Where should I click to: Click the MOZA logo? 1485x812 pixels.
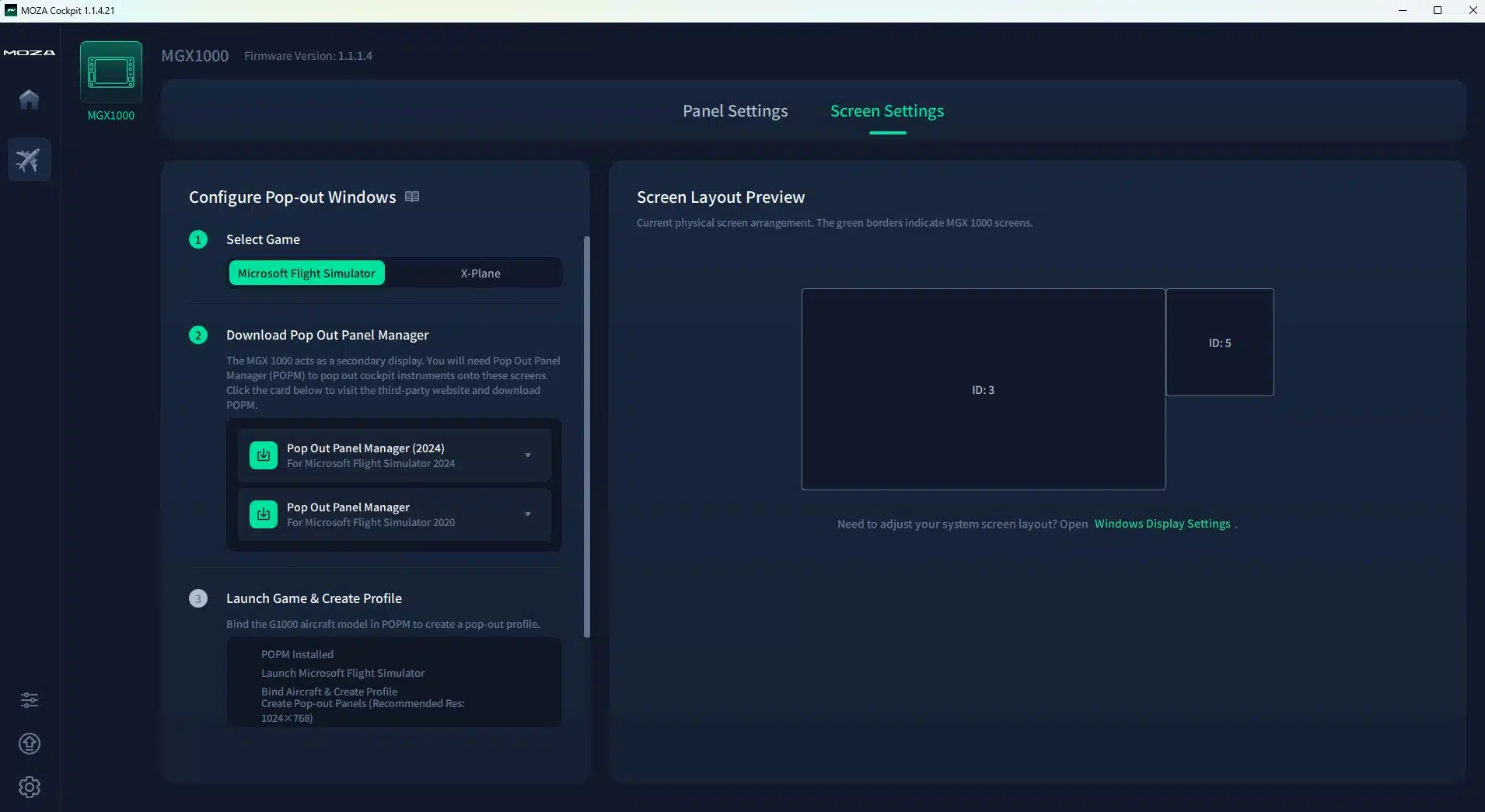[30, 53]
